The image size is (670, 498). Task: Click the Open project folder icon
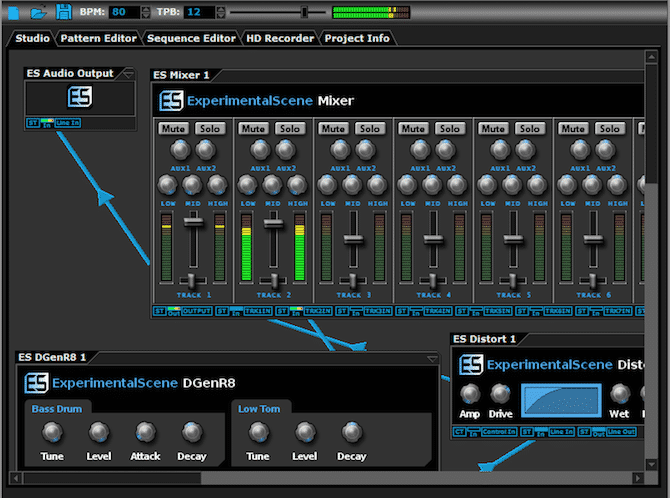38,12
